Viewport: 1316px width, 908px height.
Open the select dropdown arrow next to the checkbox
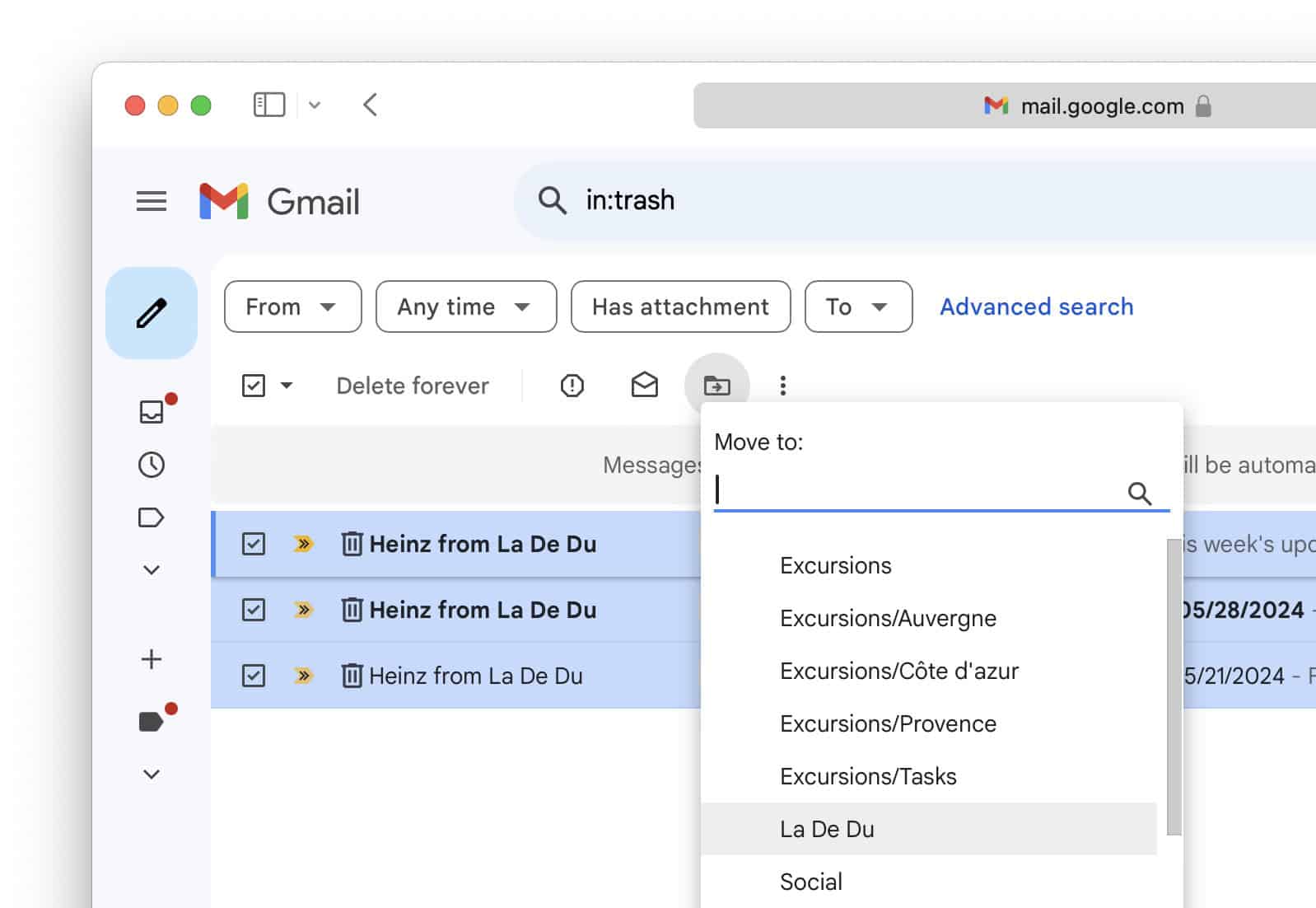(287, 385)
